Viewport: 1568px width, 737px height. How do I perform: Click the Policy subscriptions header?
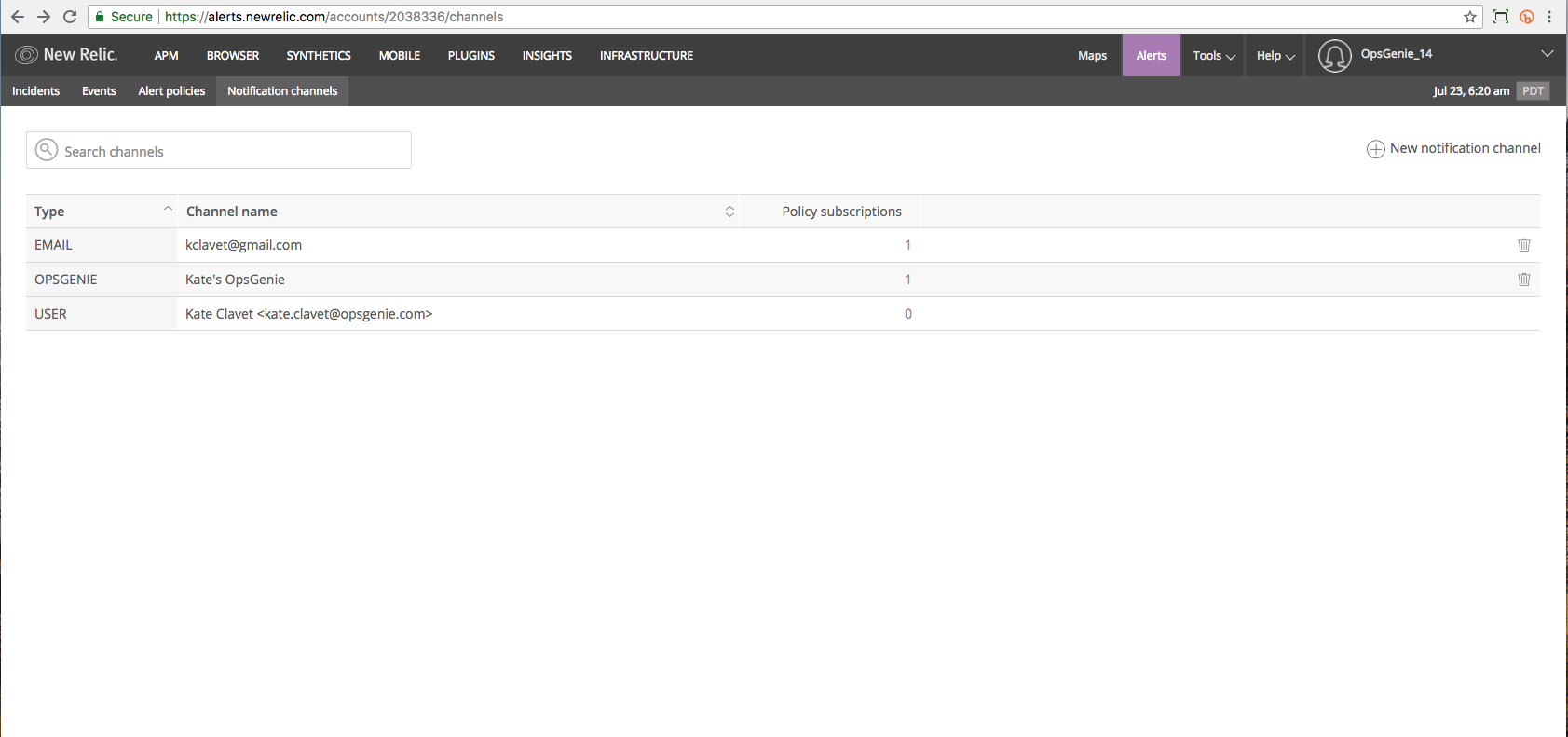tap(841, 212)
